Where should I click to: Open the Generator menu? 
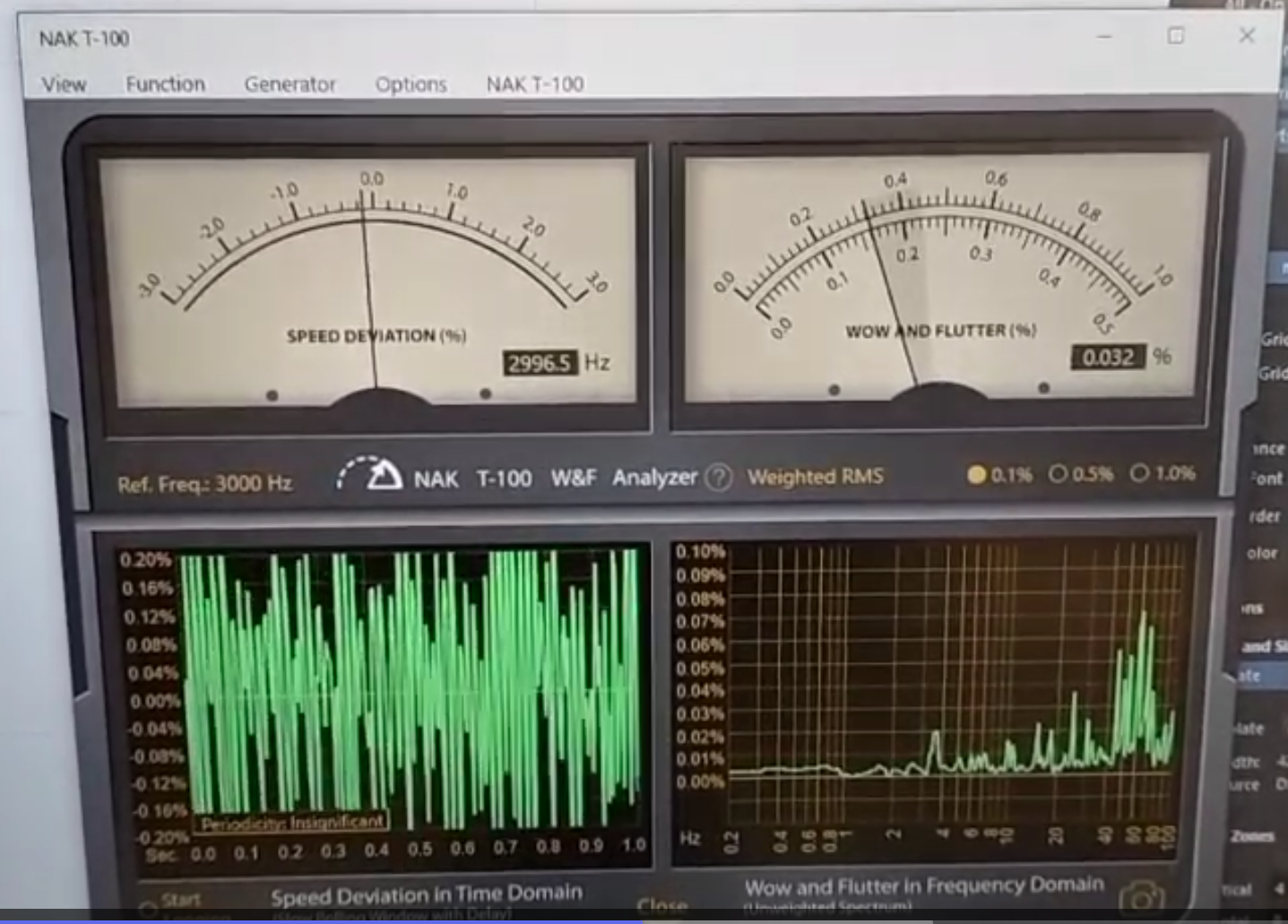(290, 84)
